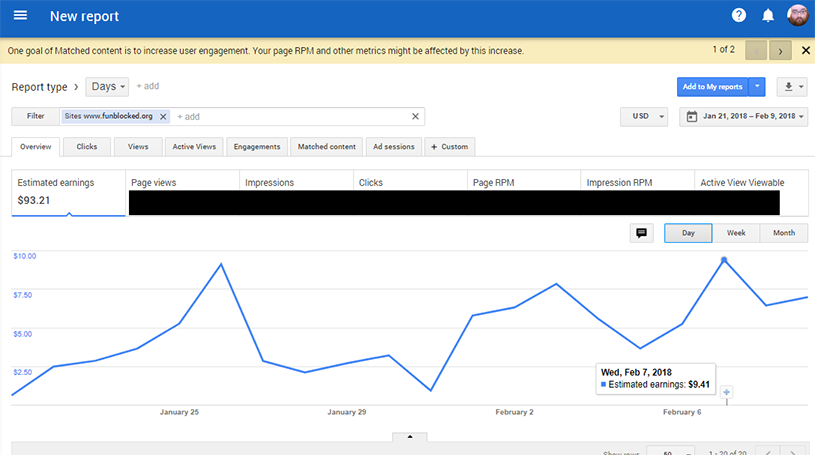
Task: Select the Page views metric header
Action: (x=154, y=183)
